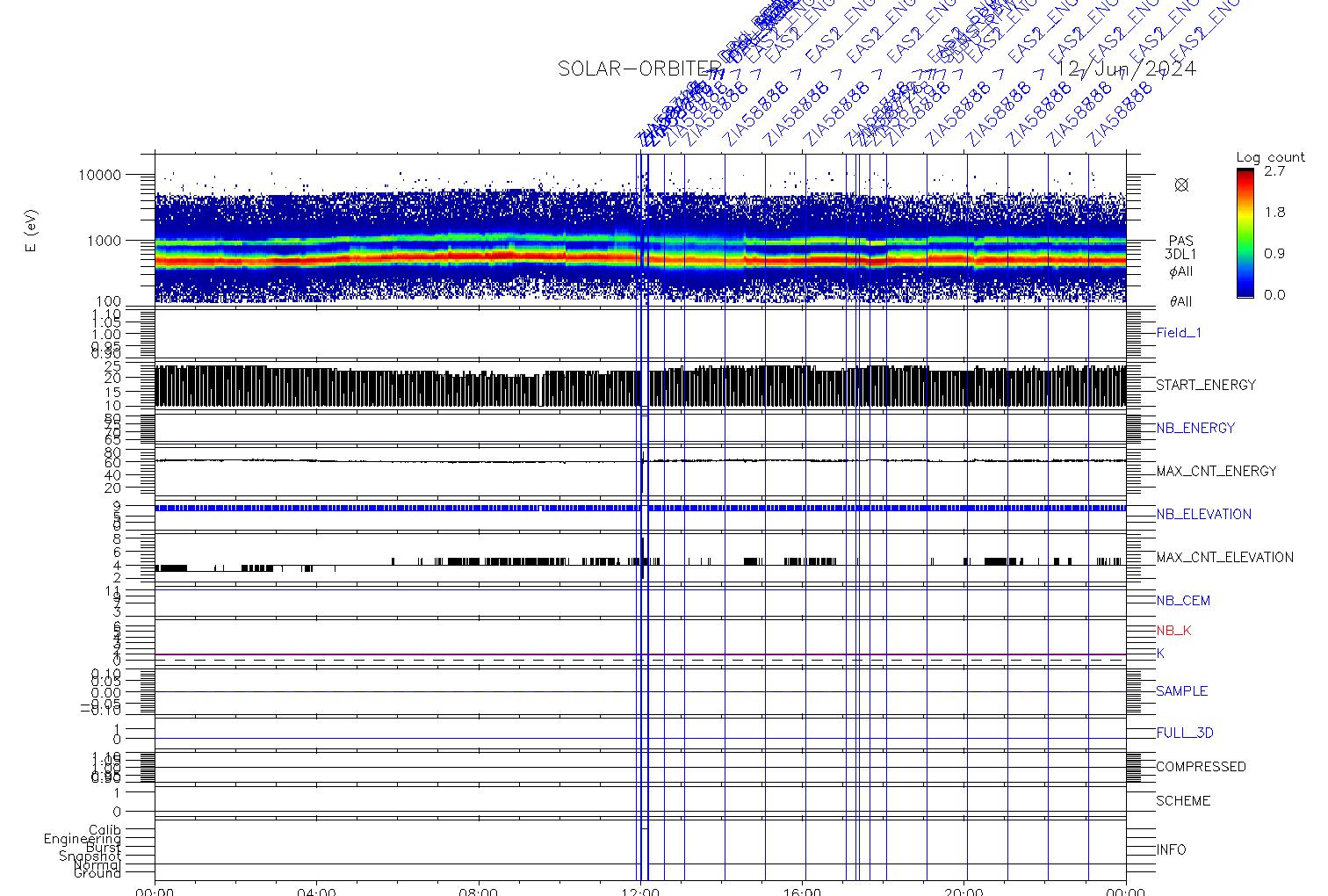The width and height of the screenshot is (1328, 896).
Task: Click the 0.0 colorbar value
Action: coord(1274,295)
